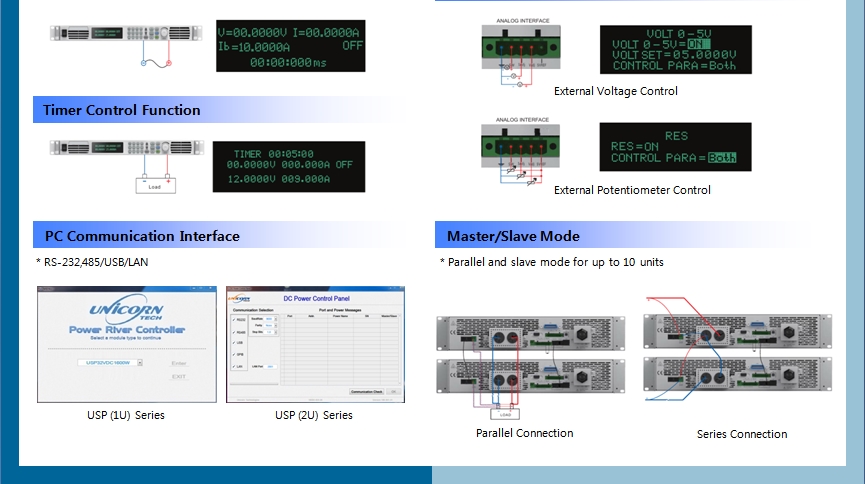Click the 'External Potentiometer Control' caption
Viewport: 865px width, 484px height.
pyautogui.click(x=632, y=190)
